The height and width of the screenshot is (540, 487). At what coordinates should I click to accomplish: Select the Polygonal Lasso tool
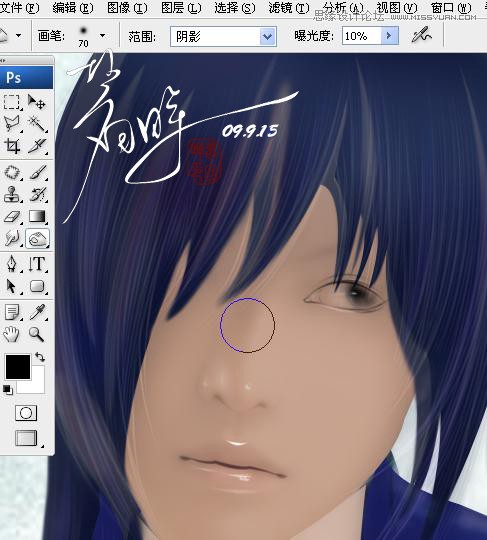[11, 124]
